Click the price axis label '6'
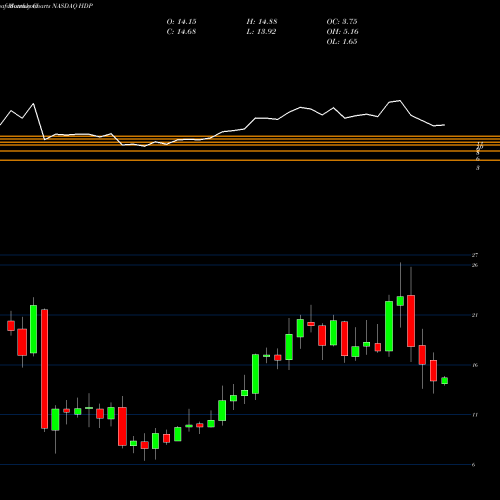Screen dimensions: 500x500 pos(473,465)
